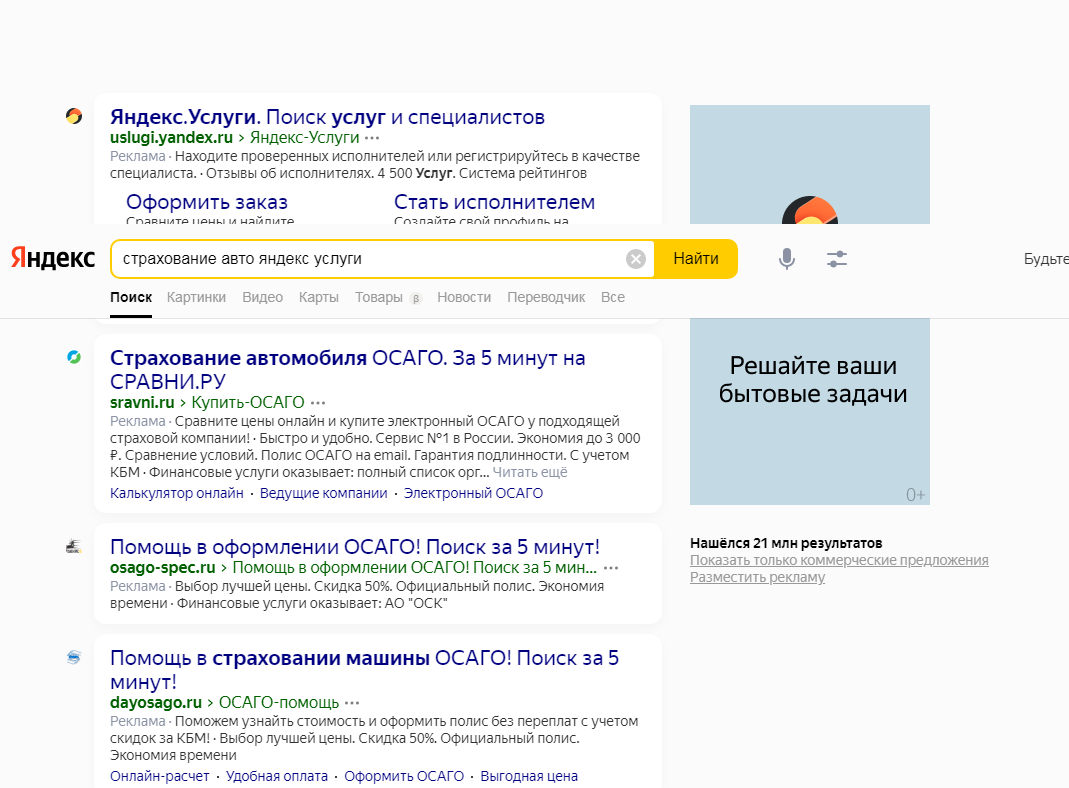The height and width of the screenshot is (788, 1069).
Task: Open Помощь в оформлении ОСАГО result title
Action: tap(355, 547)
